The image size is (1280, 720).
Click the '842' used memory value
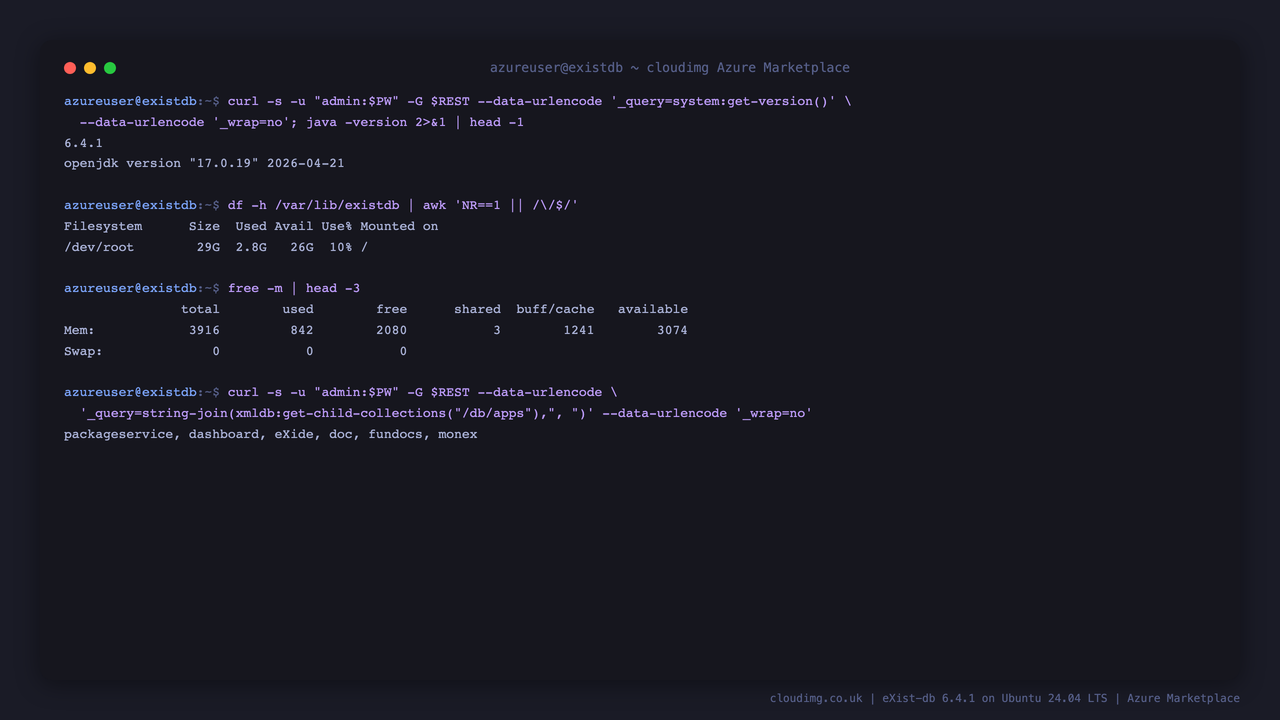coord(302,330)
